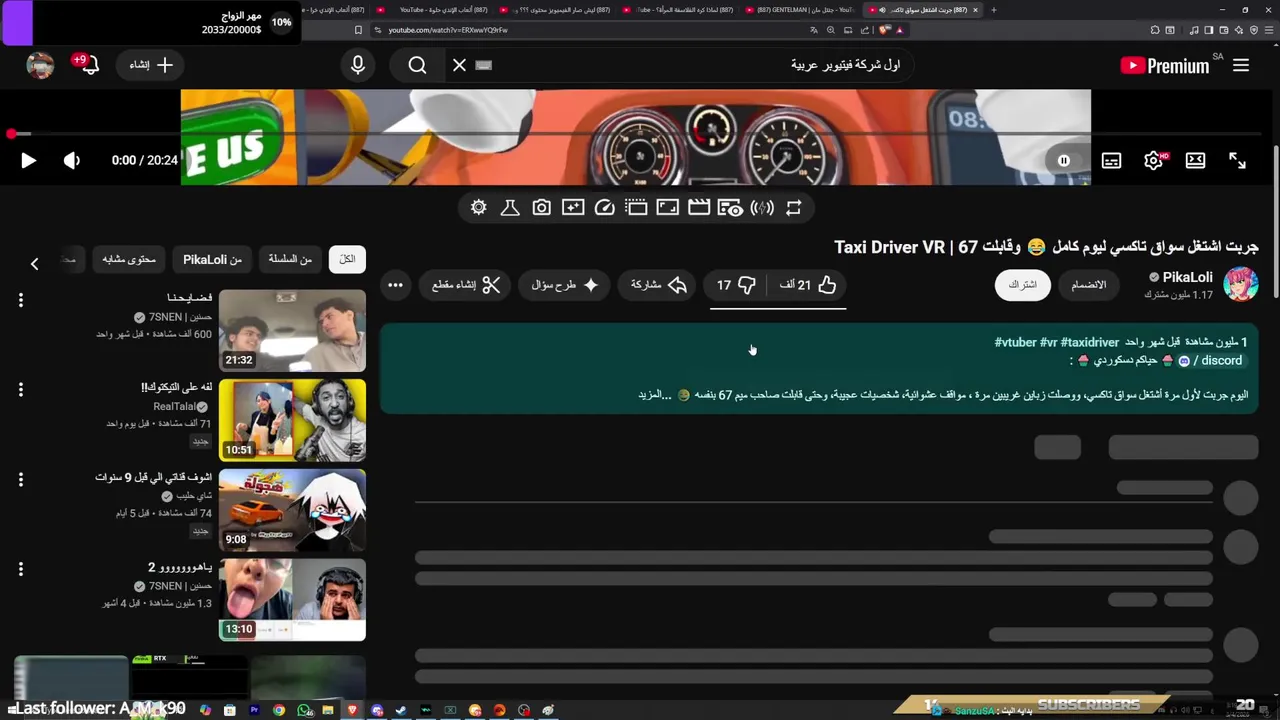Toggle loop video icon in toolbar
The height and width of the screenshot is (720, 1280).
pyautogui.click(x=793, y=207)
